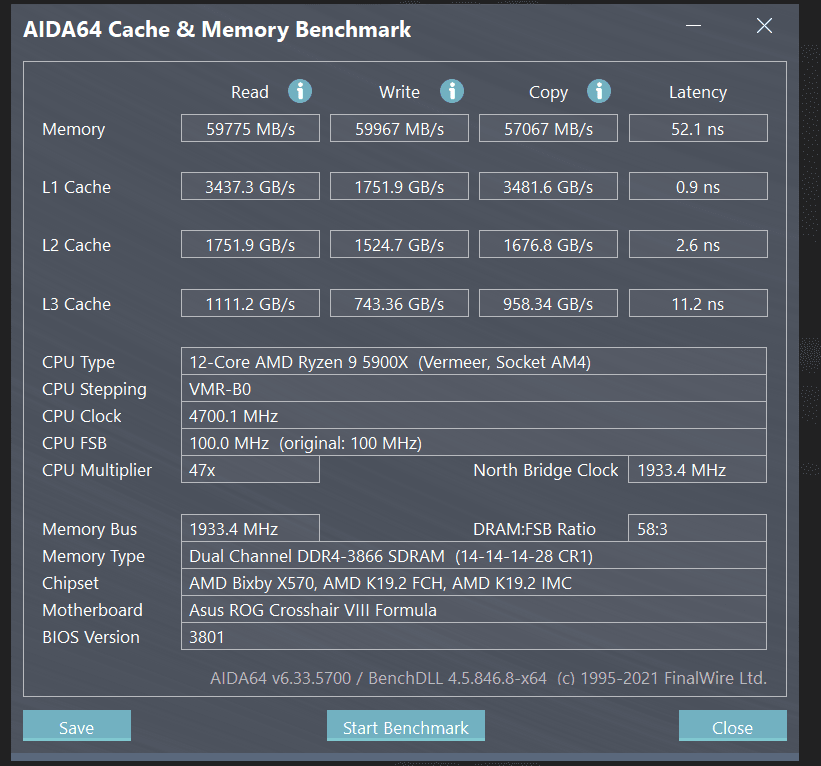Select the Memory read speed field
821x766 pixels.
pos(250,128)
